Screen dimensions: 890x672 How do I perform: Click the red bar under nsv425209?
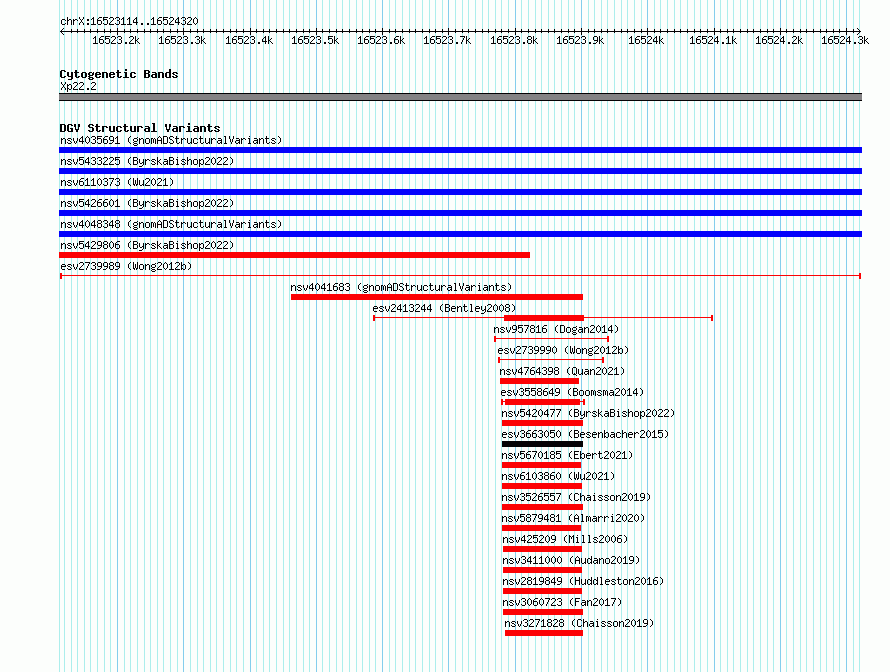click(x=543, y=549)
